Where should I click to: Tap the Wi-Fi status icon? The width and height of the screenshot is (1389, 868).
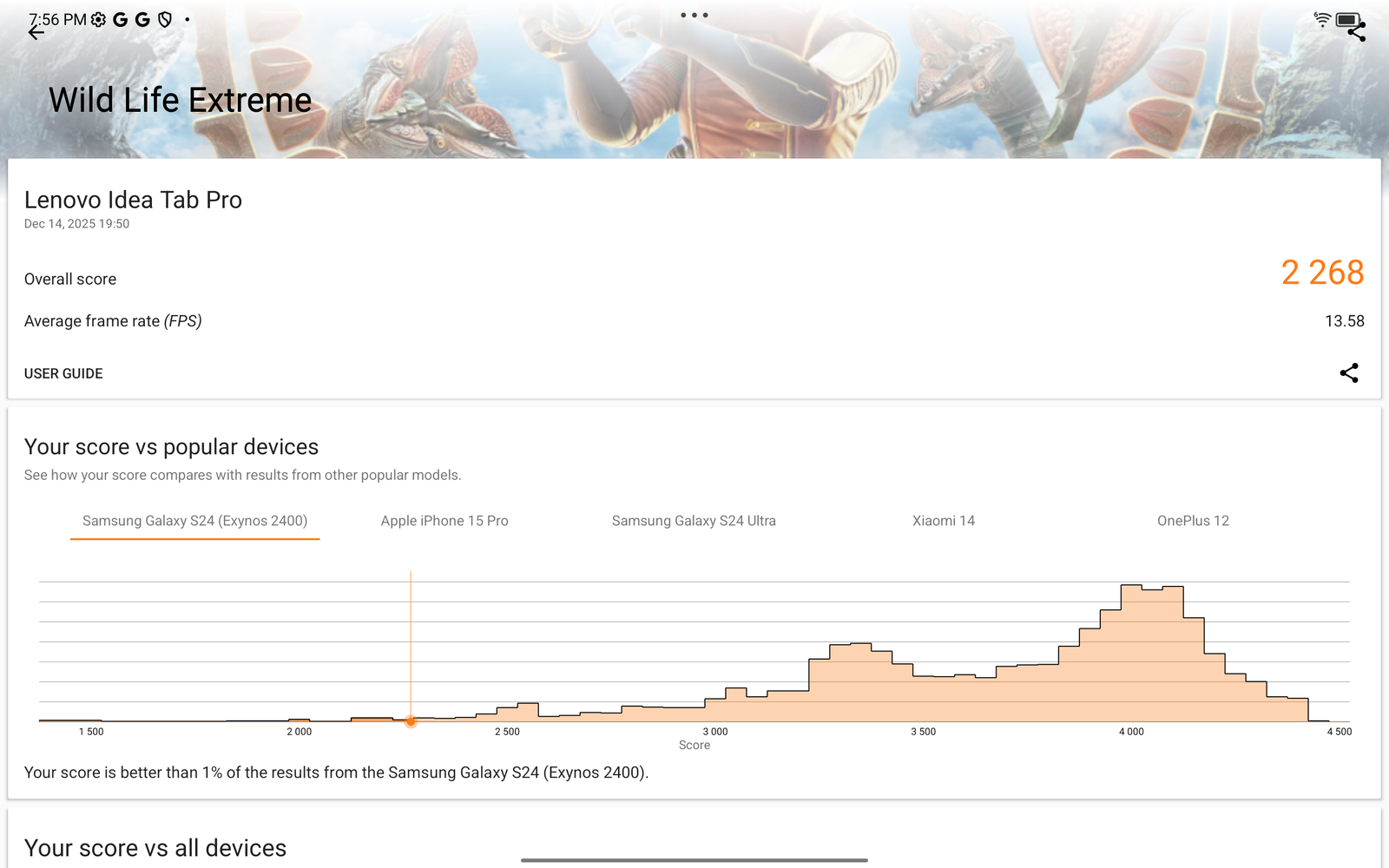point(1321,19)
